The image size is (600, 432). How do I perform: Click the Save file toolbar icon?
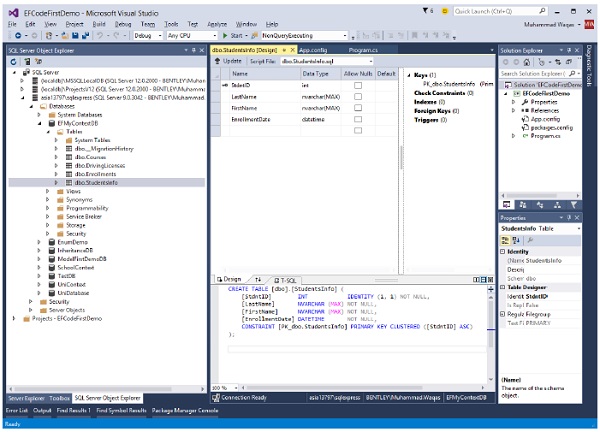75,36
